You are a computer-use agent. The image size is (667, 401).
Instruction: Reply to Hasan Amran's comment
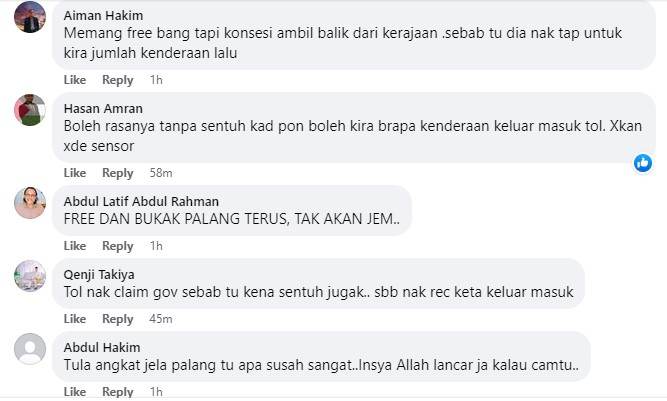[117, 173]
